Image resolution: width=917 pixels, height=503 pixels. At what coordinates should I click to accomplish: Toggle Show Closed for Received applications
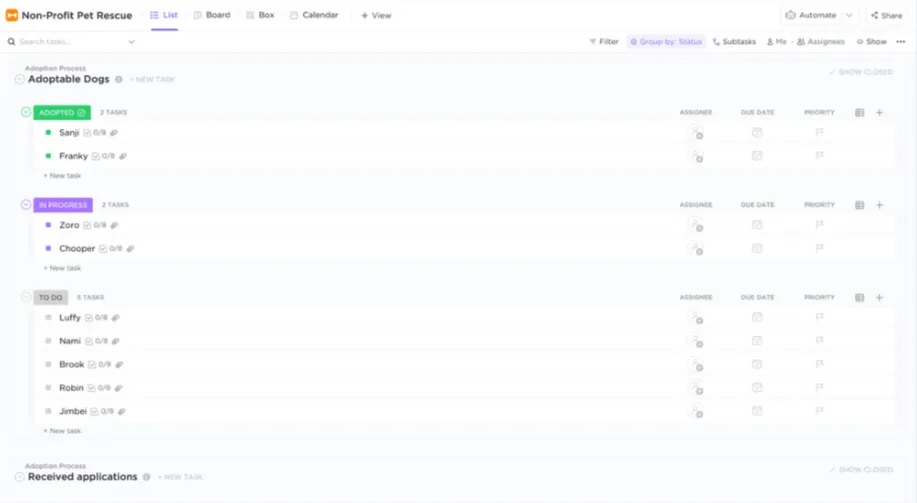(x=861, y=470)
